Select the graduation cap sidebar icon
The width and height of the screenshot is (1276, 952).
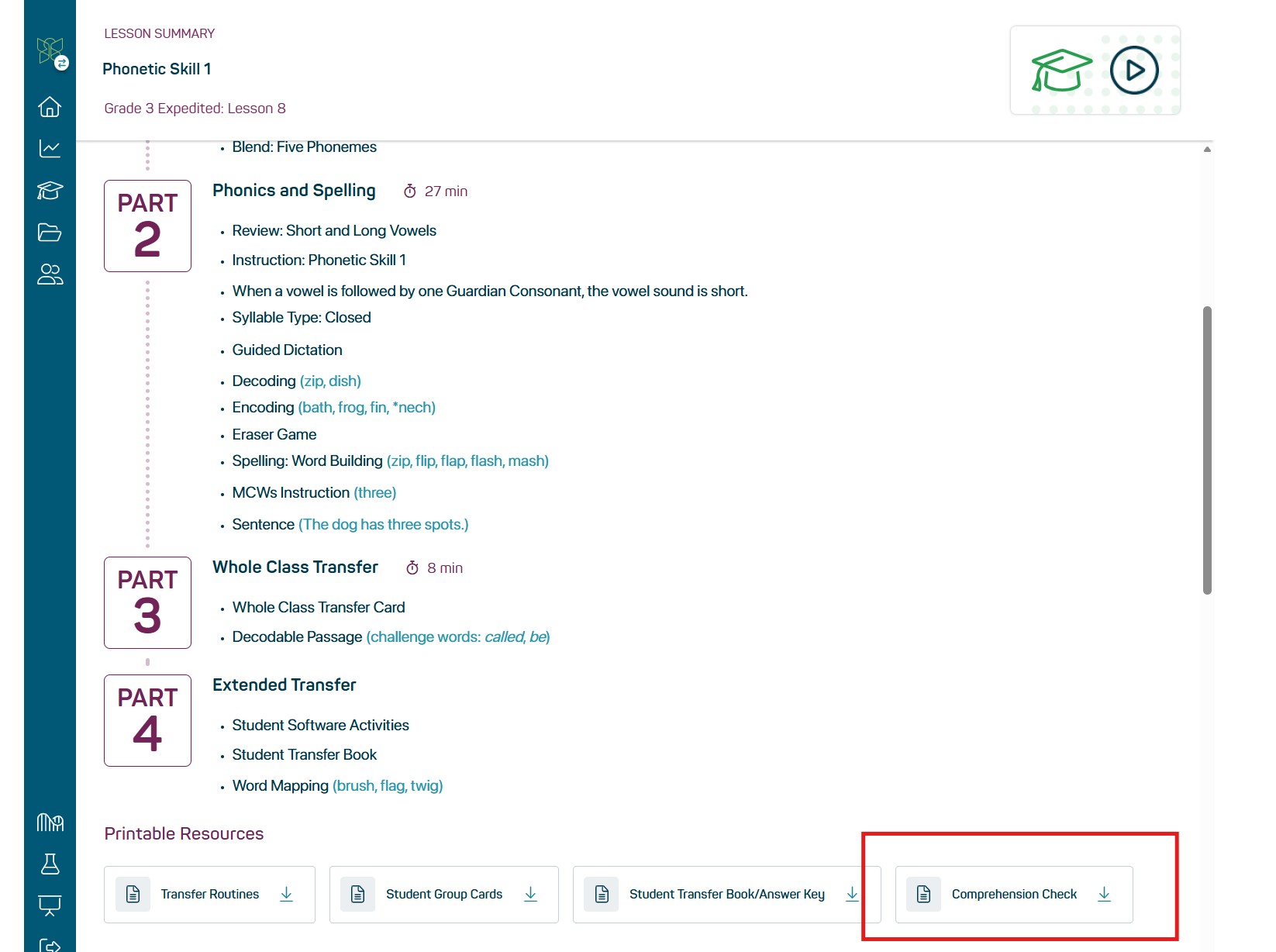(x=50, y=191)
